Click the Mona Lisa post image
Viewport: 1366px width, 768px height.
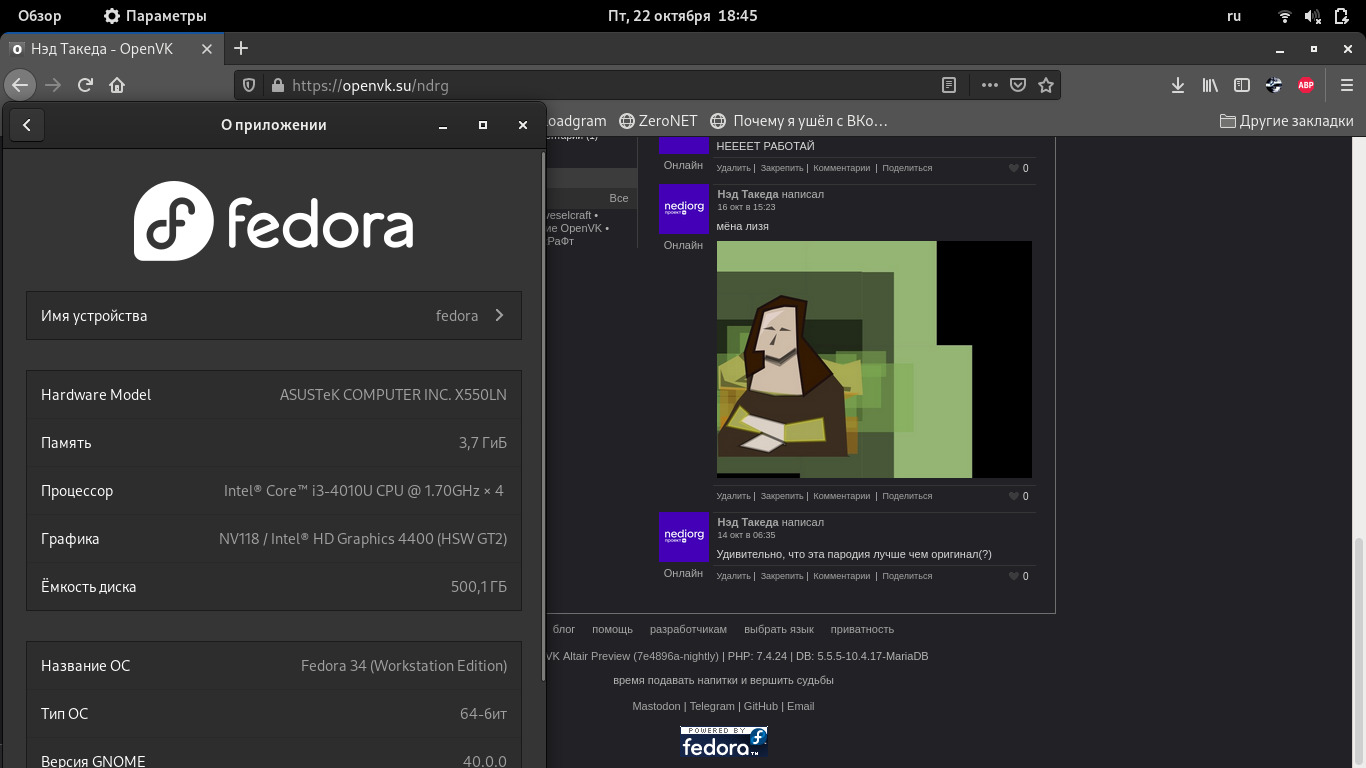pos(873,360)
